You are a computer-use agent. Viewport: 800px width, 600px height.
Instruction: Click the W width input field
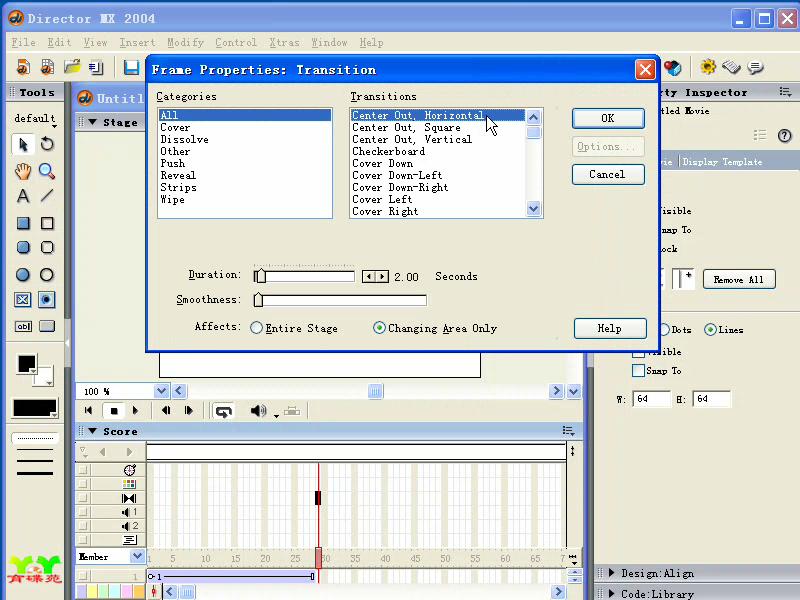[651, 399]
